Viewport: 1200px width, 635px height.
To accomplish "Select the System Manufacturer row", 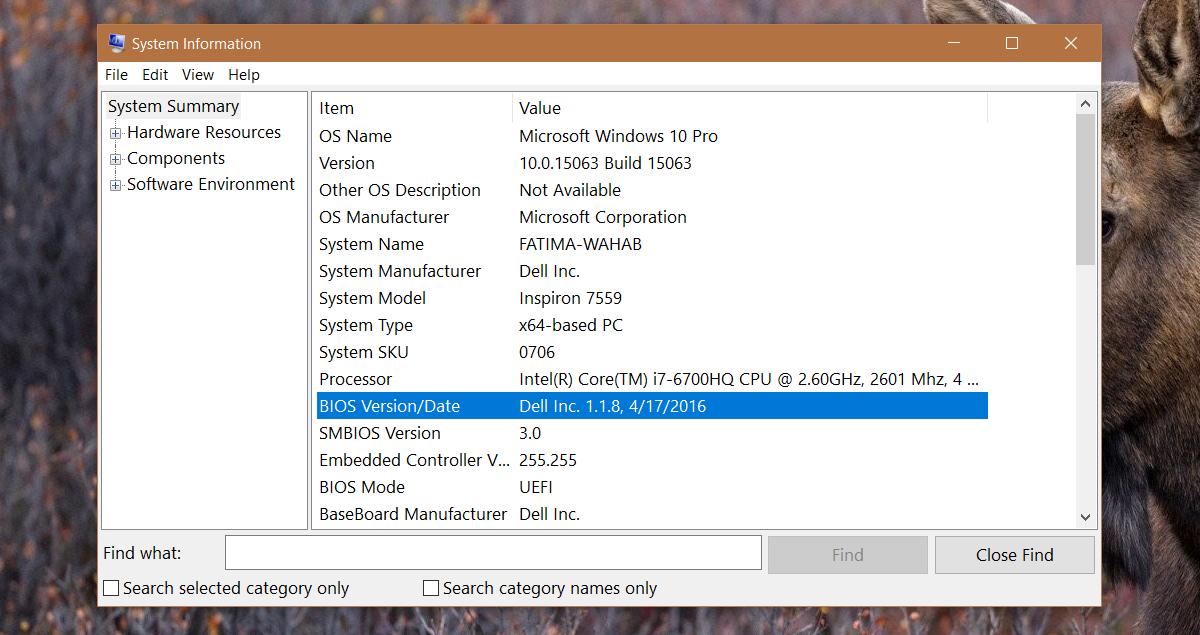I will (651, 271).
